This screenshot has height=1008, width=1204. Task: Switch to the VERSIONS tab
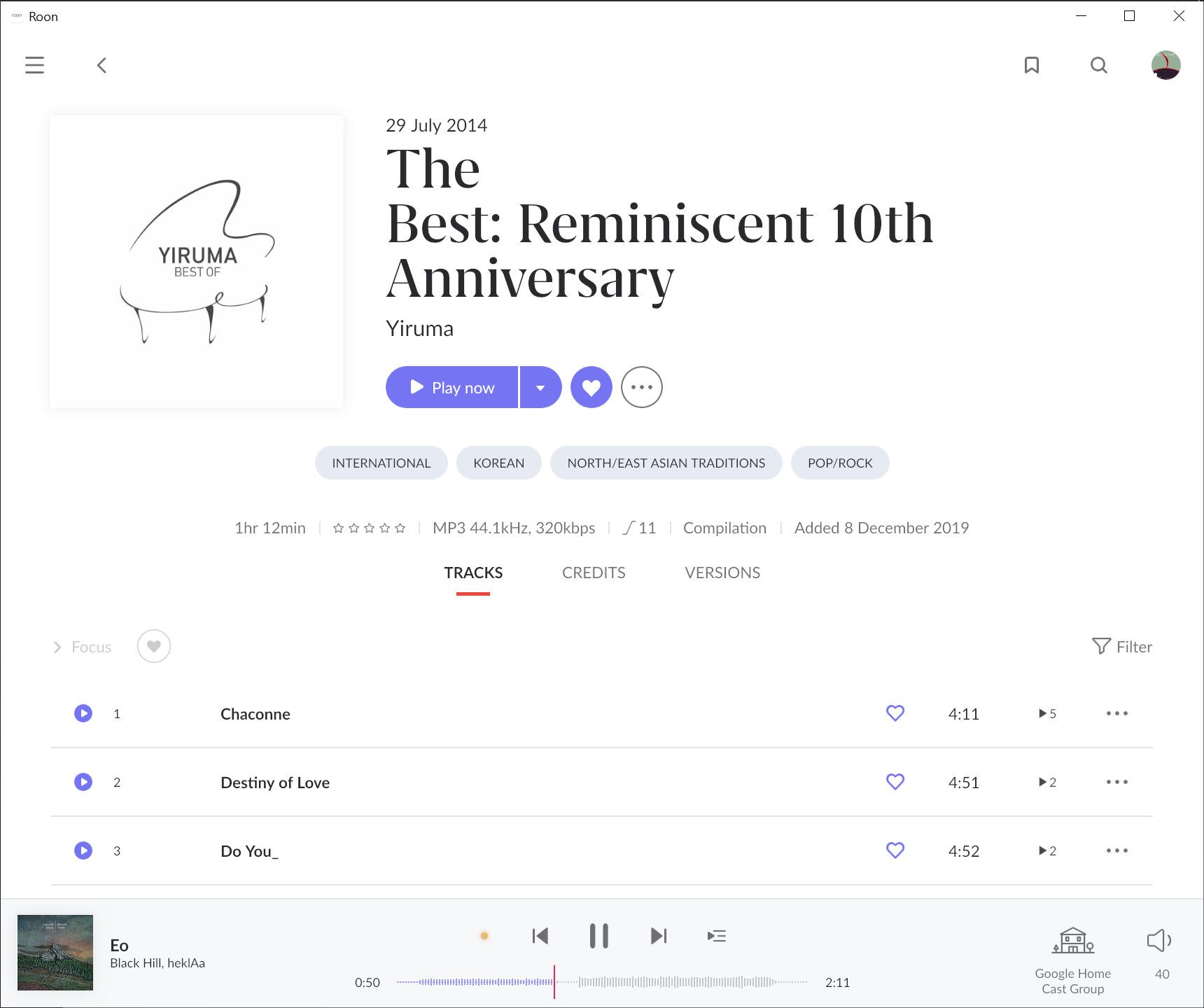(x=722, y=573)
